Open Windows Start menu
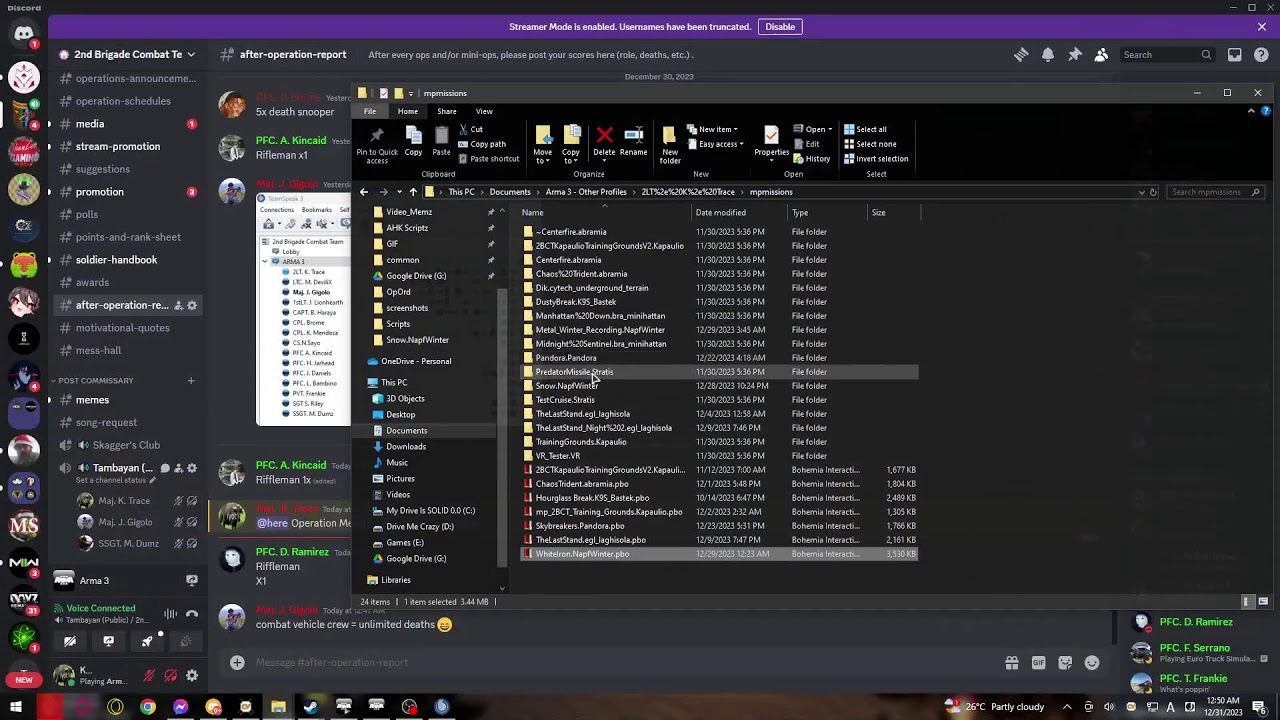Screen dimensions: 1280x720 (x=16, y=707)
